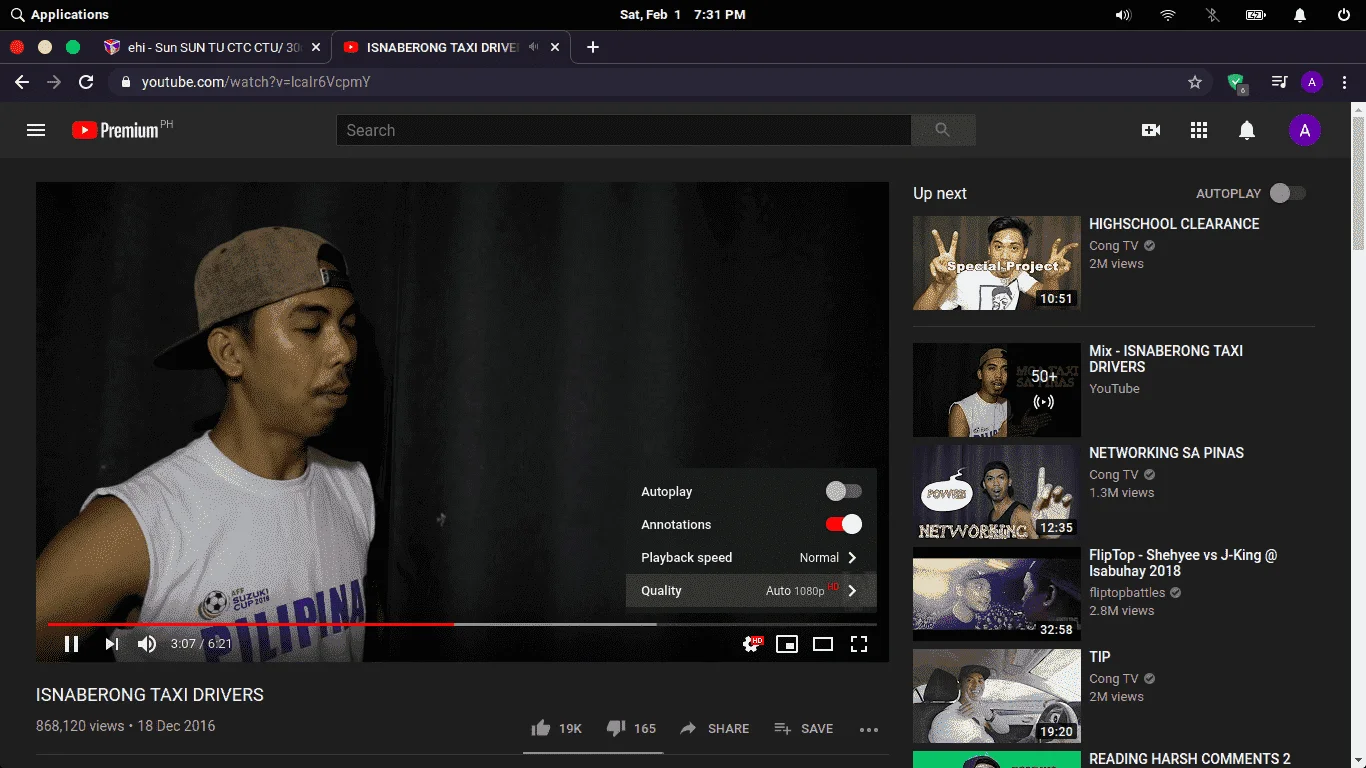Viewport: 1366px width, 768px height.
Task: Open the green shield extension icon
Action: point(1237,83)
